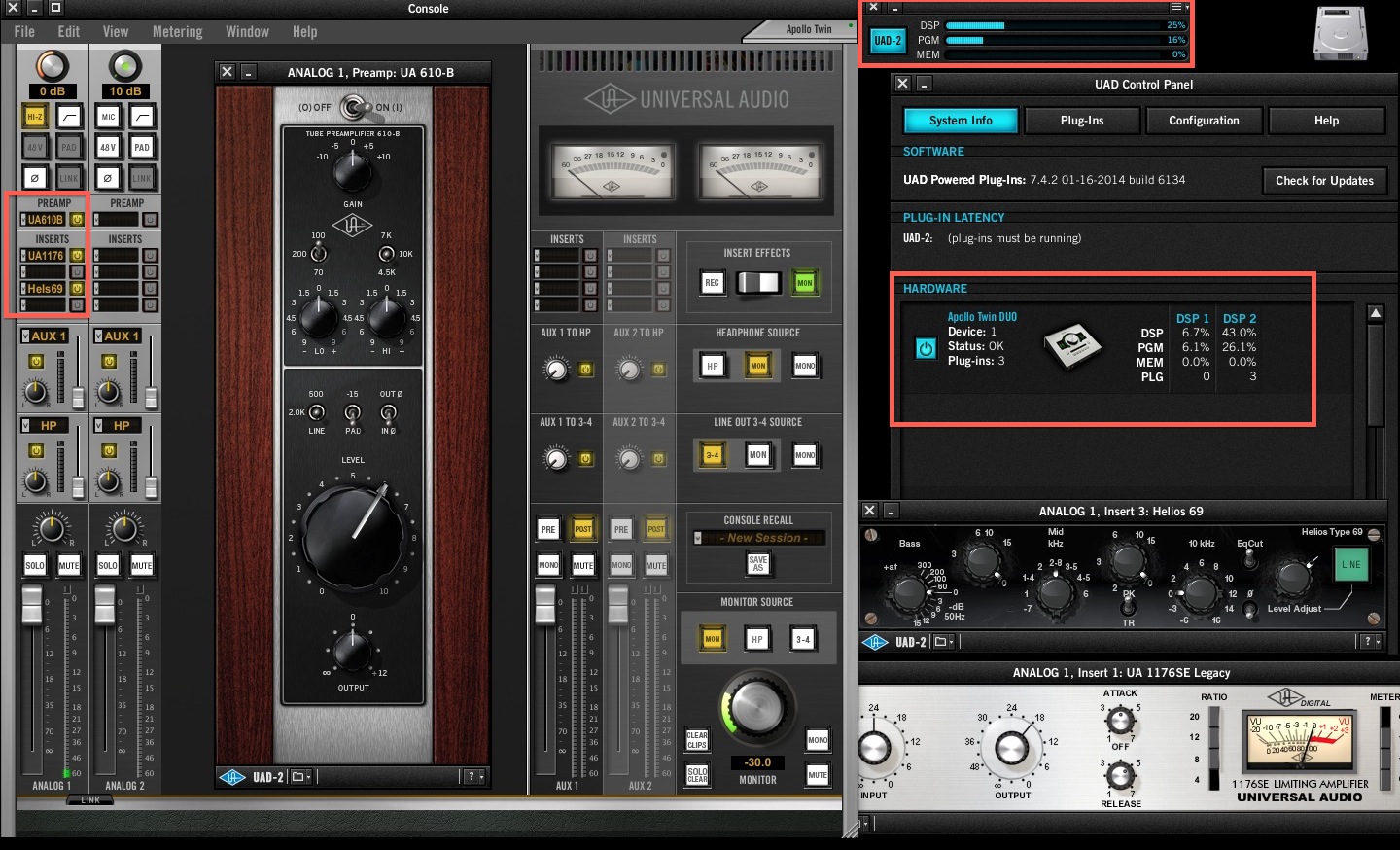Open HP send selector on Analog 2
This screenshot has height=850, width=1400.
[x=117, y=425]
